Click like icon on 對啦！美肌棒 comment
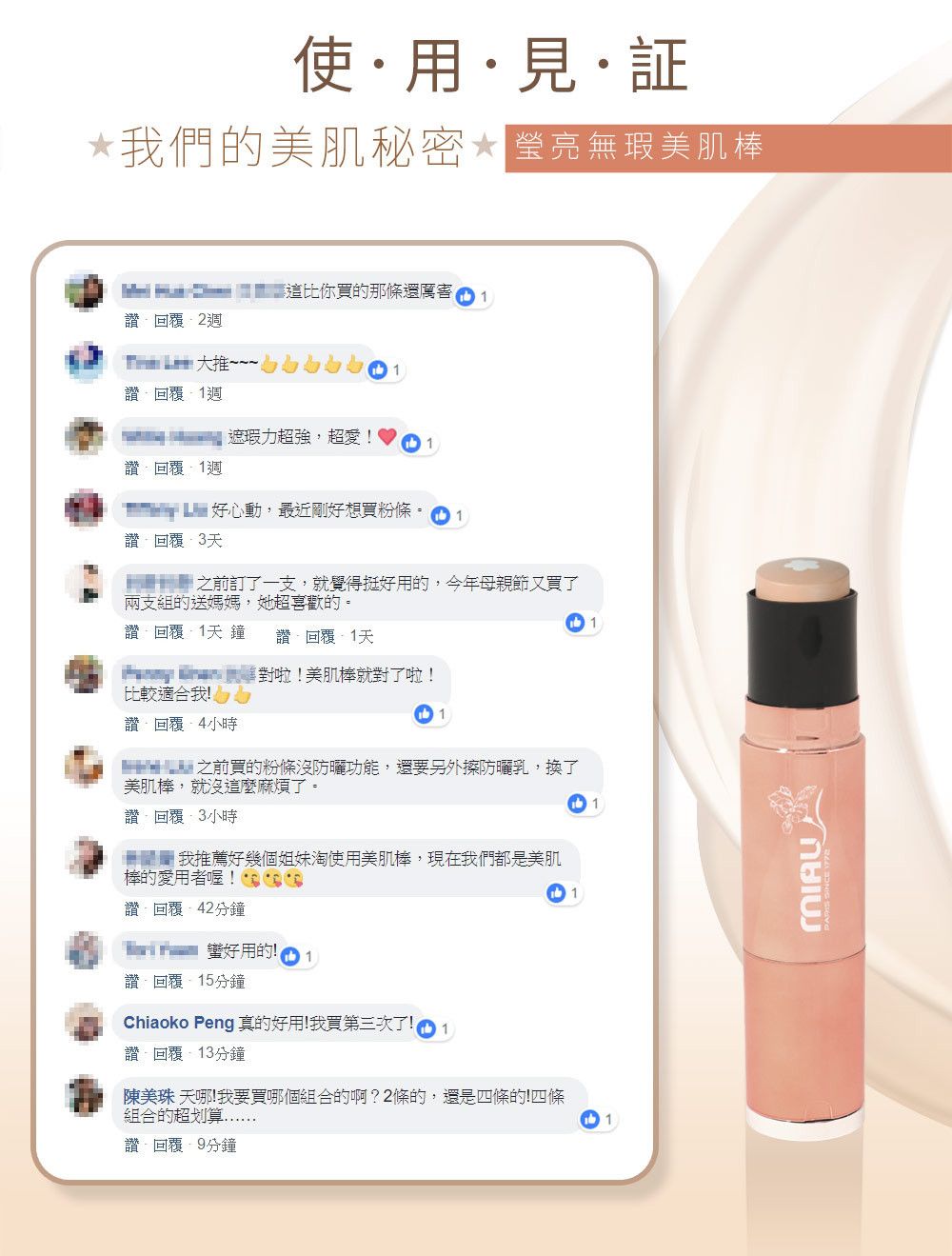Image resolution: width=952 pixels, height=1256 pixels. pos(425,714)
